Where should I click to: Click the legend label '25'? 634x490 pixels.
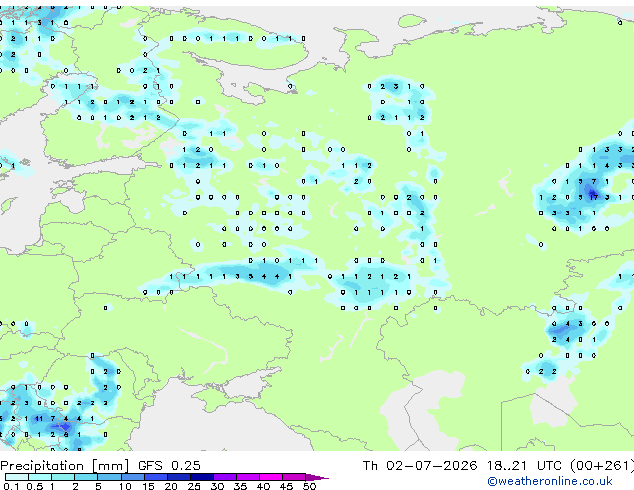[194, 486]
